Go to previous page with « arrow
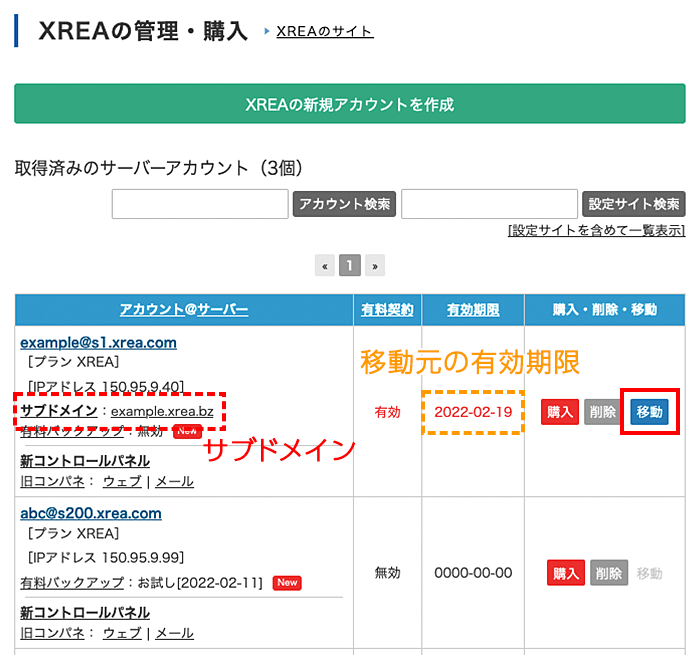 324,266
